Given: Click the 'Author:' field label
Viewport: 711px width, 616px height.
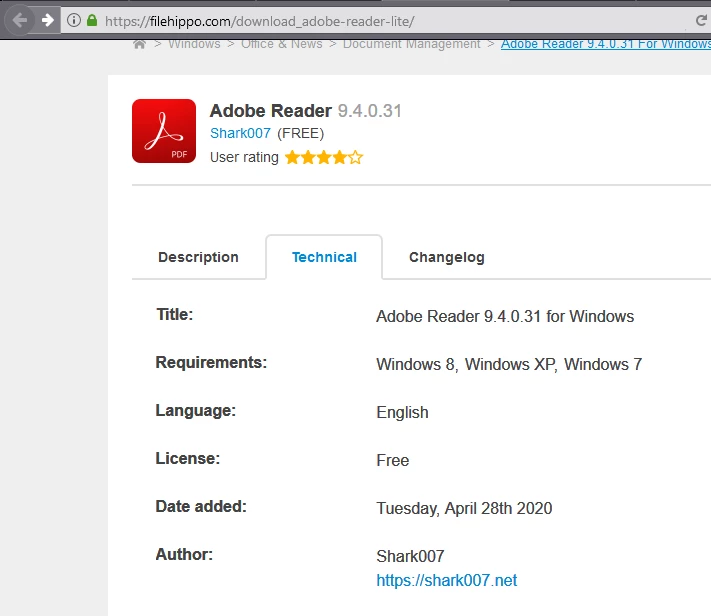Looking at the screenshot, I should pos(184,554).
